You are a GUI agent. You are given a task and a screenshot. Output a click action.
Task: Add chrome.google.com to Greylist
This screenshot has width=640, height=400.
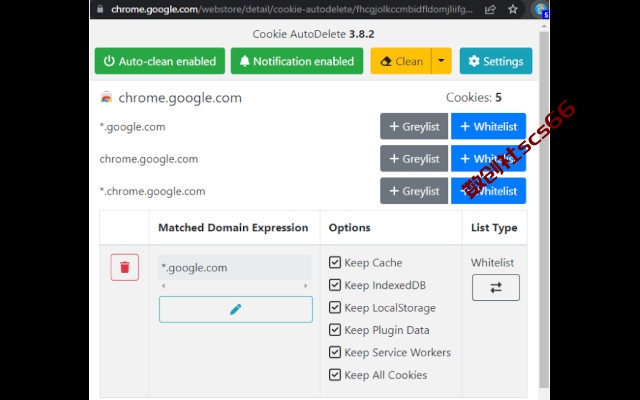click(414, 158)
